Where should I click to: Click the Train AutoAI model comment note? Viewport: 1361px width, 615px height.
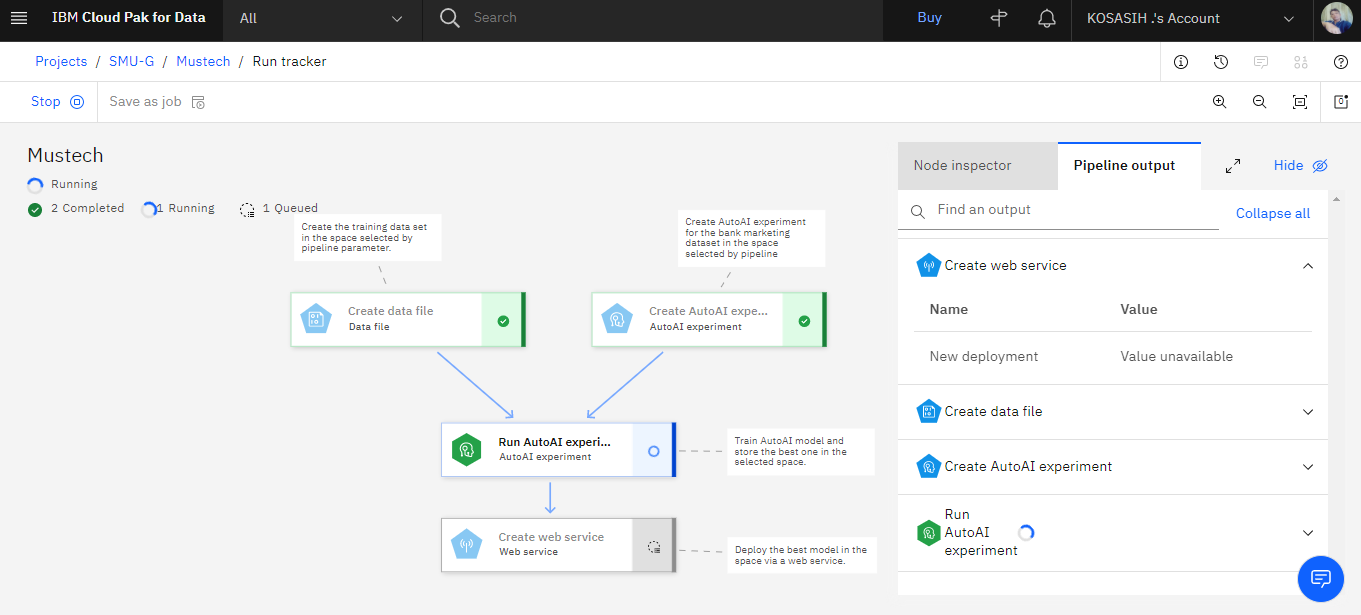point(801,451)
